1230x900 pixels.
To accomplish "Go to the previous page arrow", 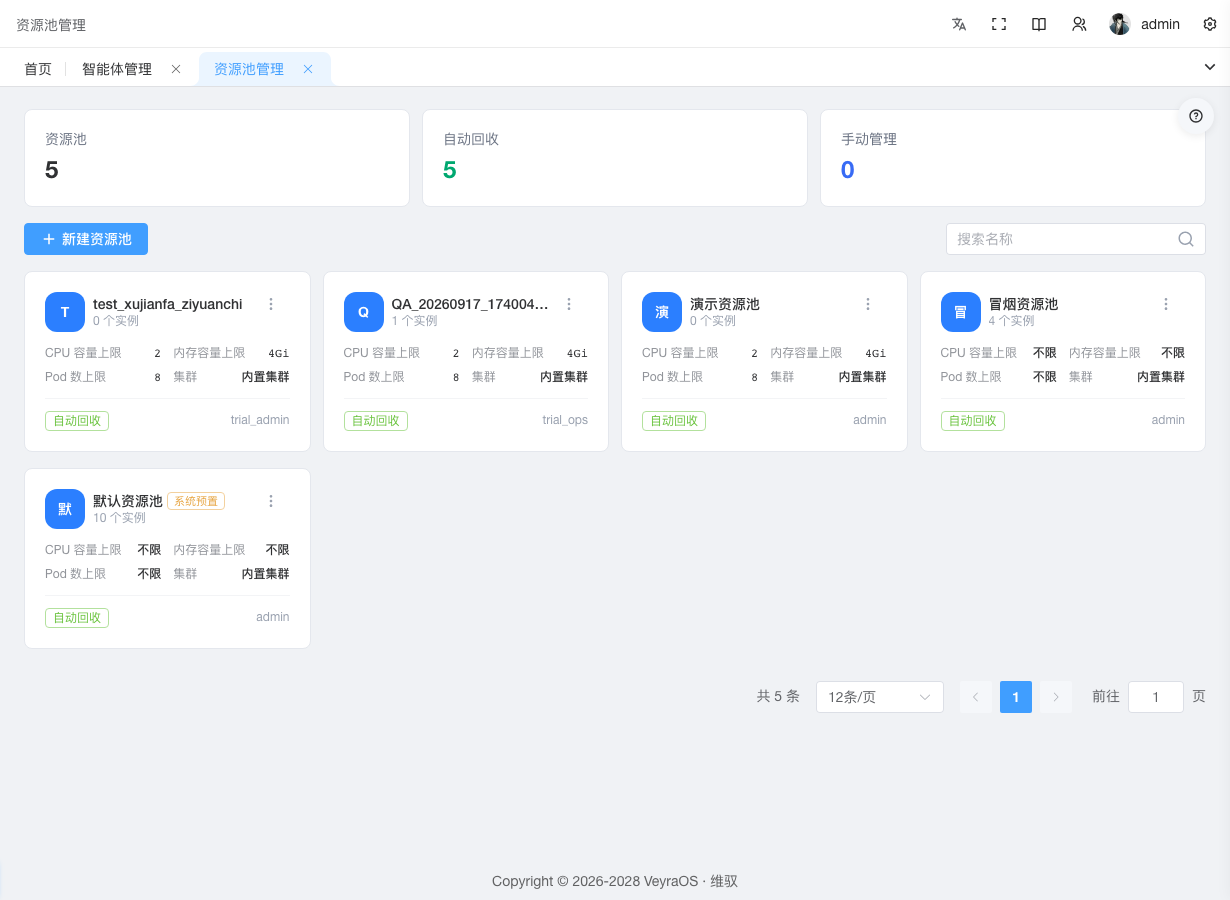I will (x=976, y=697).
